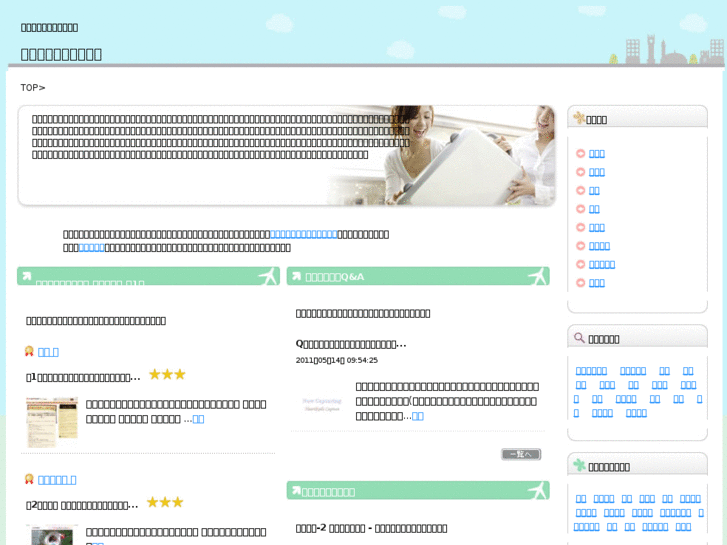This screenshot has width=727, height=545.
Task: Open thumbnail of the first-ranked site
Action: (52, 422)
